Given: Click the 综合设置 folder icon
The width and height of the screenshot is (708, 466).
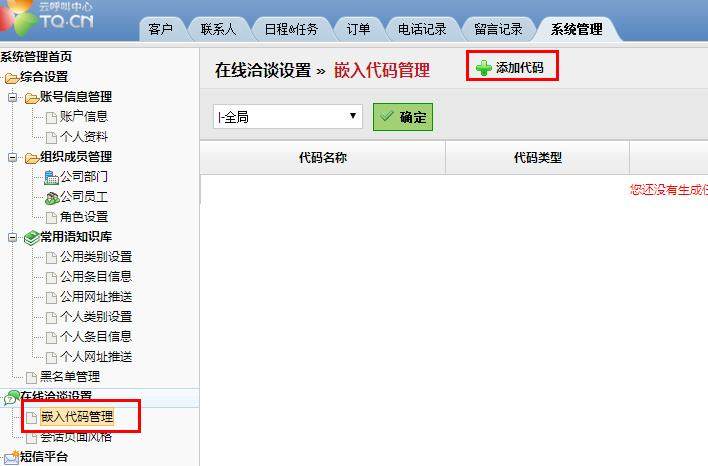Looking at the screenshot, I should point(11,78).
